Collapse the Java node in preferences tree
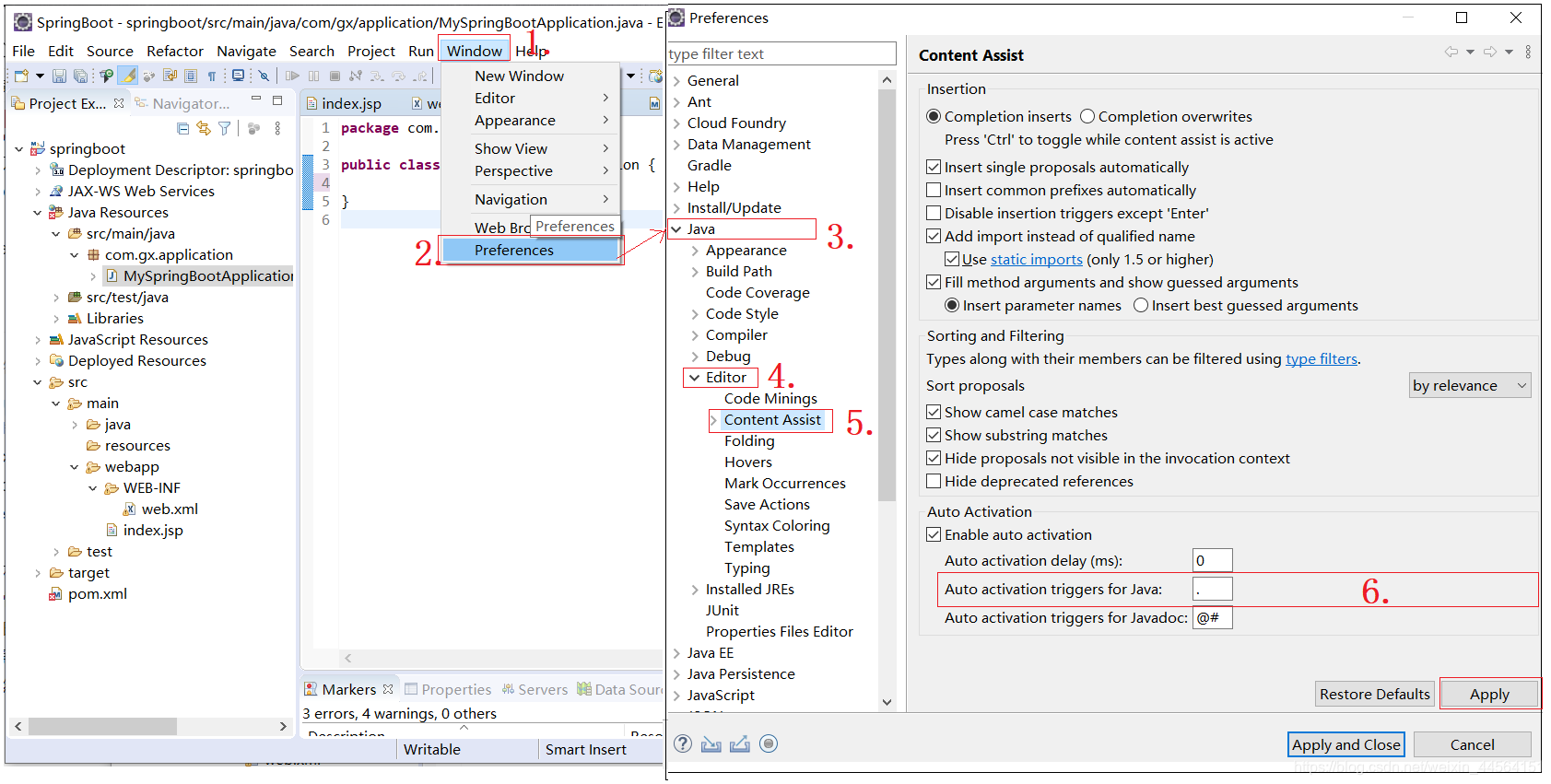 coord(676,228)
